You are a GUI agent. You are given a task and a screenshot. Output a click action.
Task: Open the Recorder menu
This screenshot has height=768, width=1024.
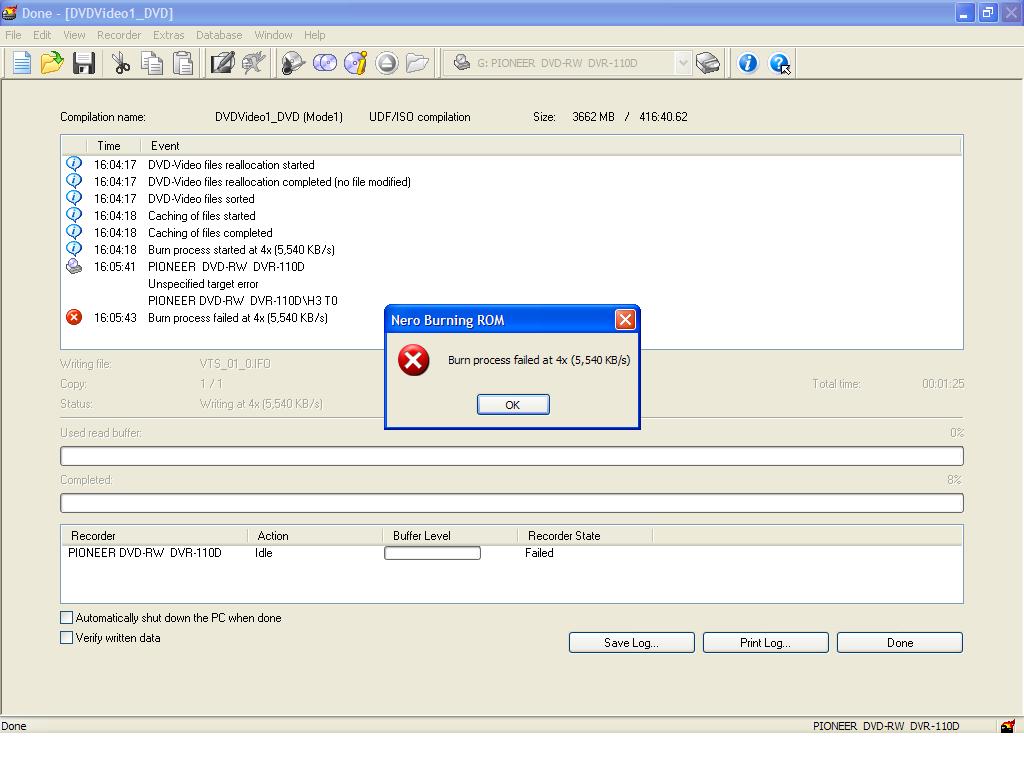pyautogui.click(x=119, y=35)
